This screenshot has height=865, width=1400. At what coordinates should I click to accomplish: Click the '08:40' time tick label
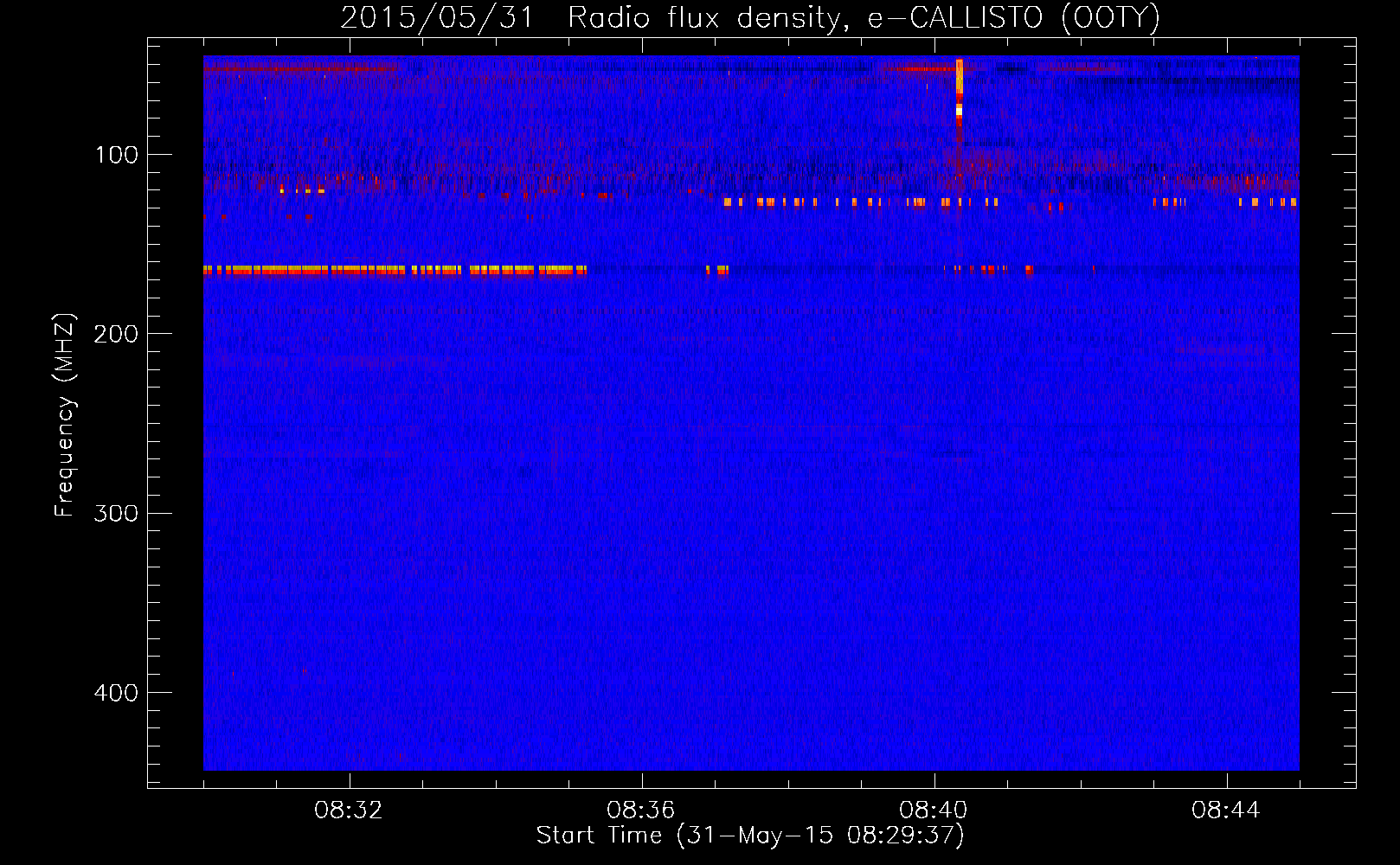[934, 811]
